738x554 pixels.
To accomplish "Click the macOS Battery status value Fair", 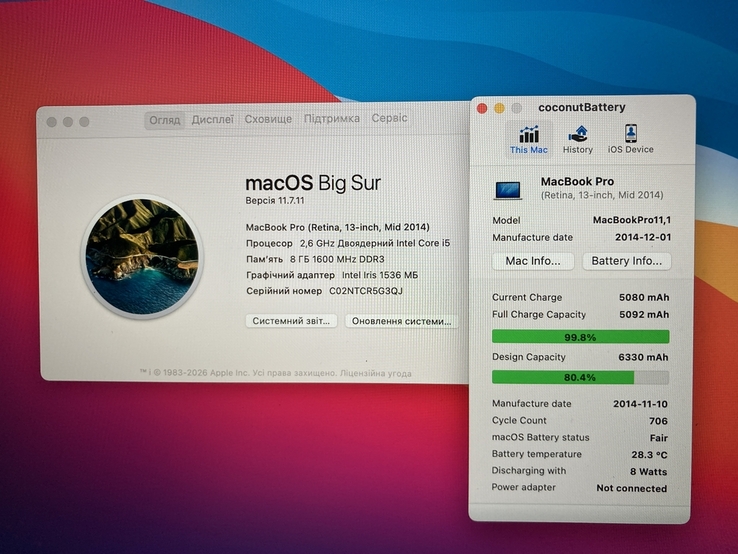I will (658, 438).
